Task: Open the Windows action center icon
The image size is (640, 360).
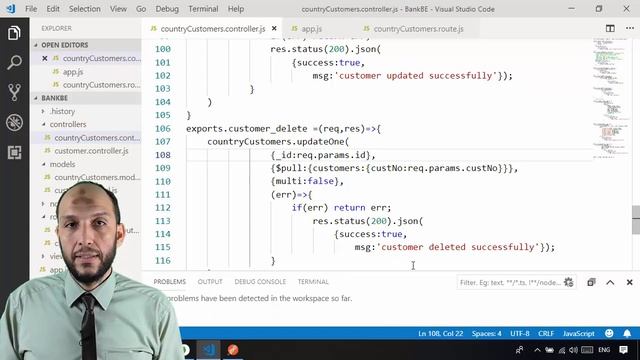Action: click(x=623, y=350)
